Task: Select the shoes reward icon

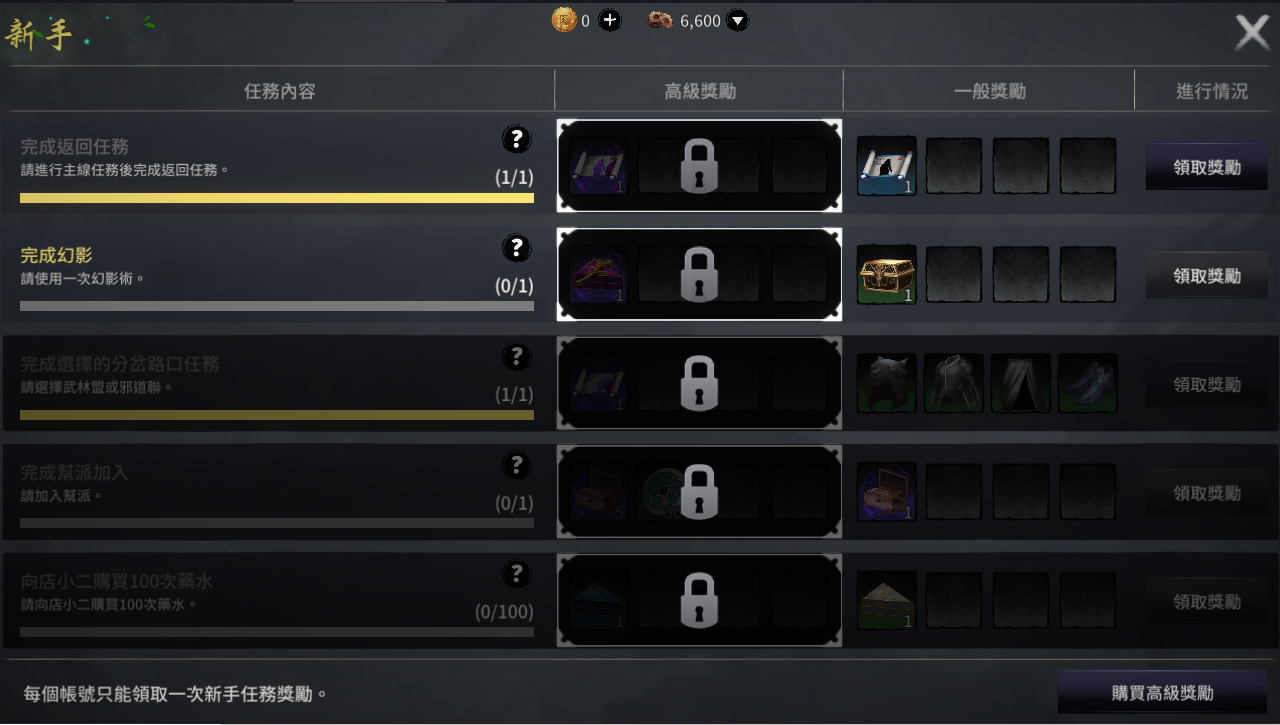Action: tap(1088, 383)
